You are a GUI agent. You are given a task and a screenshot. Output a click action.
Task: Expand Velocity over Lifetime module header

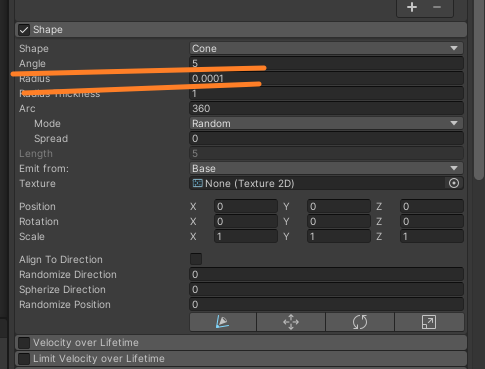[x=241, y=343]
